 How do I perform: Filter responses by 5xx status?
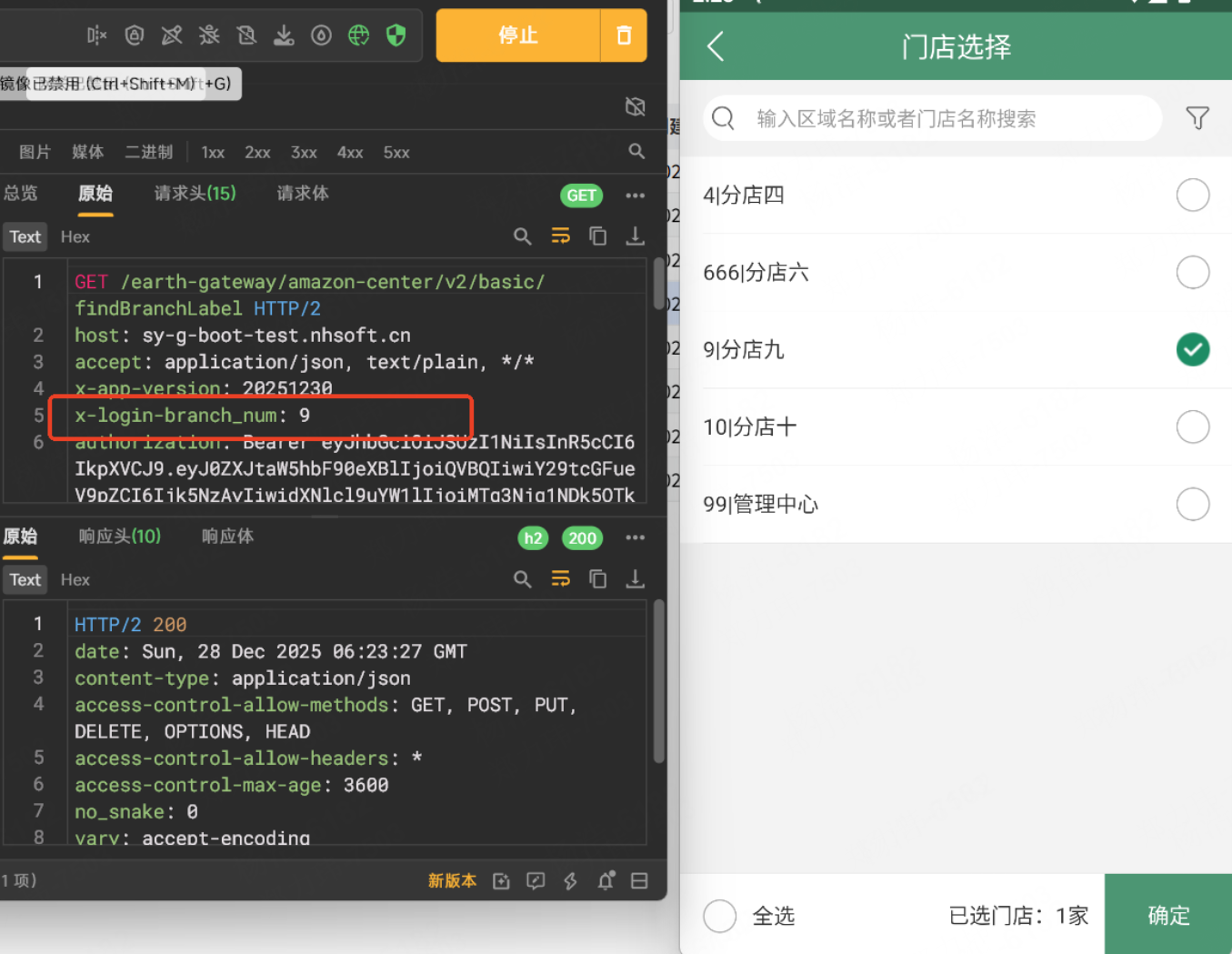click(x=396, y=153)
